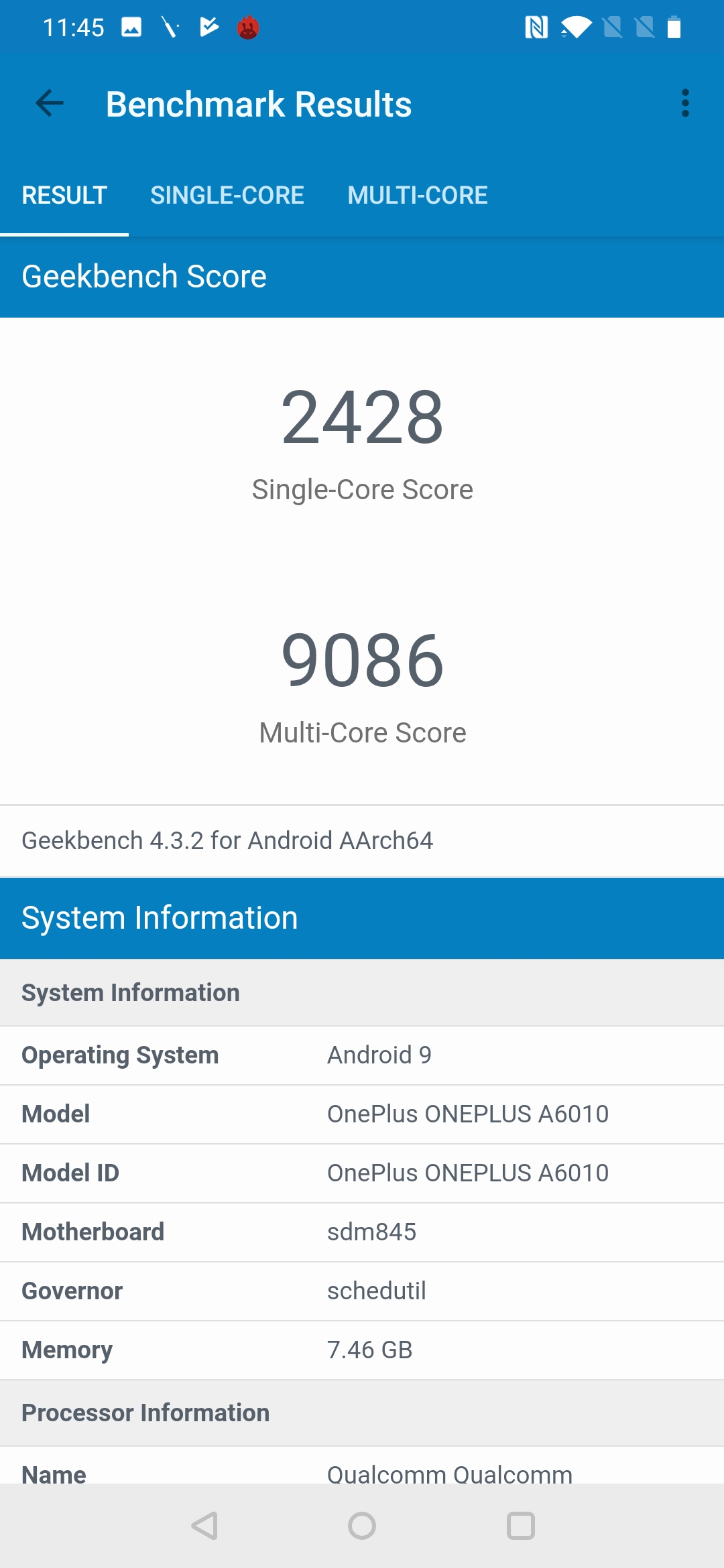
Task: Tap the single-core score 2428
Action: click(362, 417)
